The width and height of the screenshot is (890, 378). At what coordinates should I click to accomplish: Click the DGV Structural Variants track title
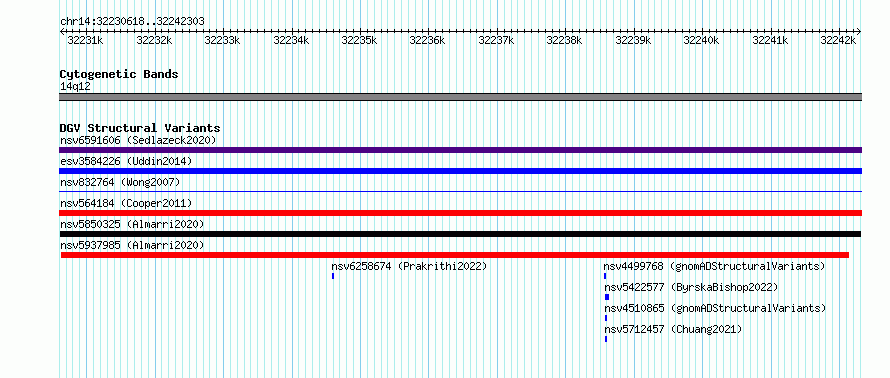coord(140,128)
